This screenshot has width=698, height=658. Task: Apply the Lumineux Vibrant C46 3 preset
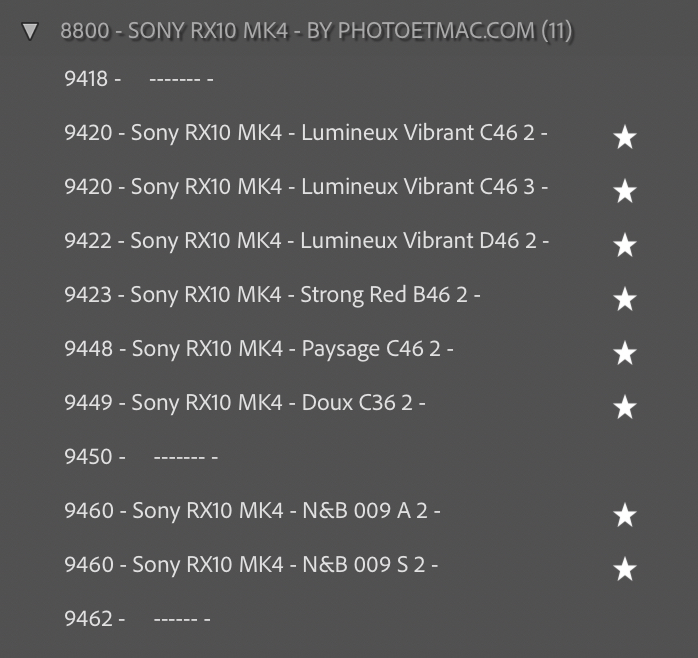(305, 186)
